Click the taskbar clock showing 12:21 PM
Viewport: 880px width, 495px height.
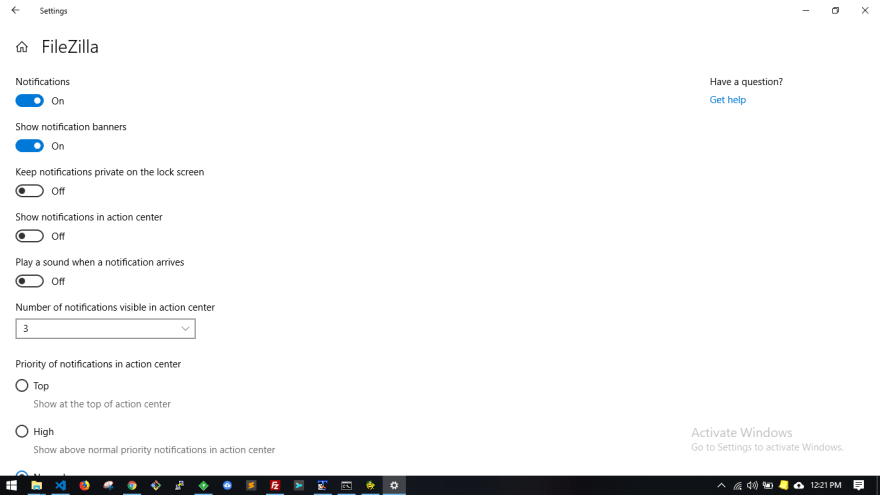(826, 485)
